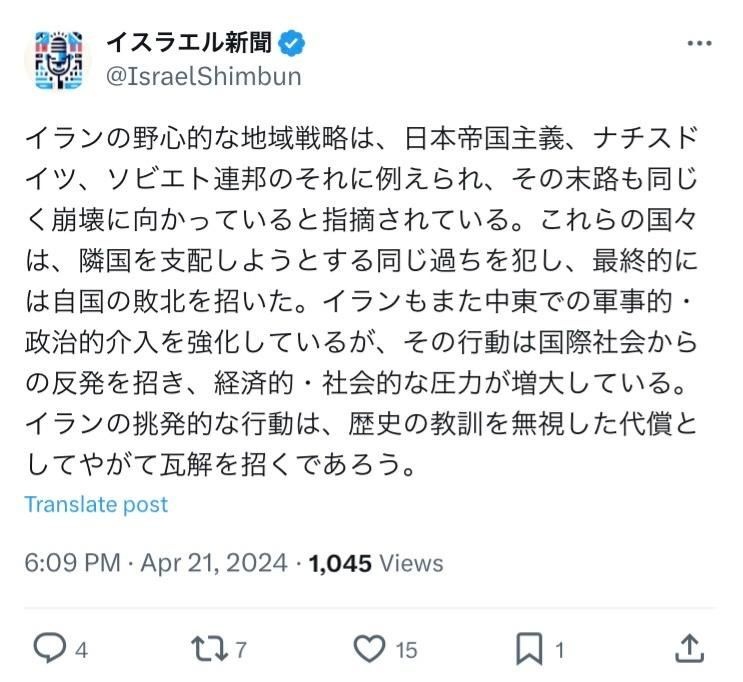Click the Translate post link
The width and height of the screenshot is (743, 682).
coord(96,504)
